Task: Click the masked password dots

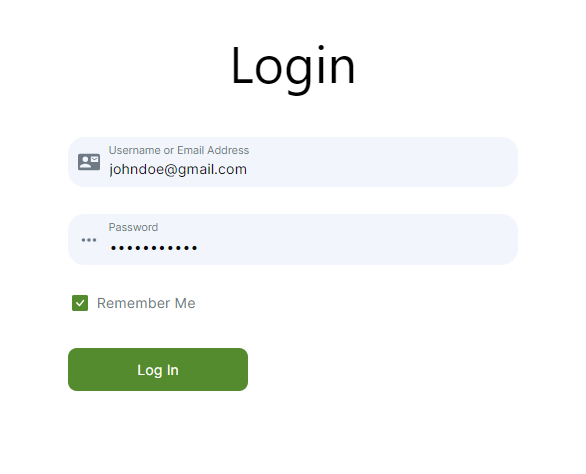Action: point(154,247)
